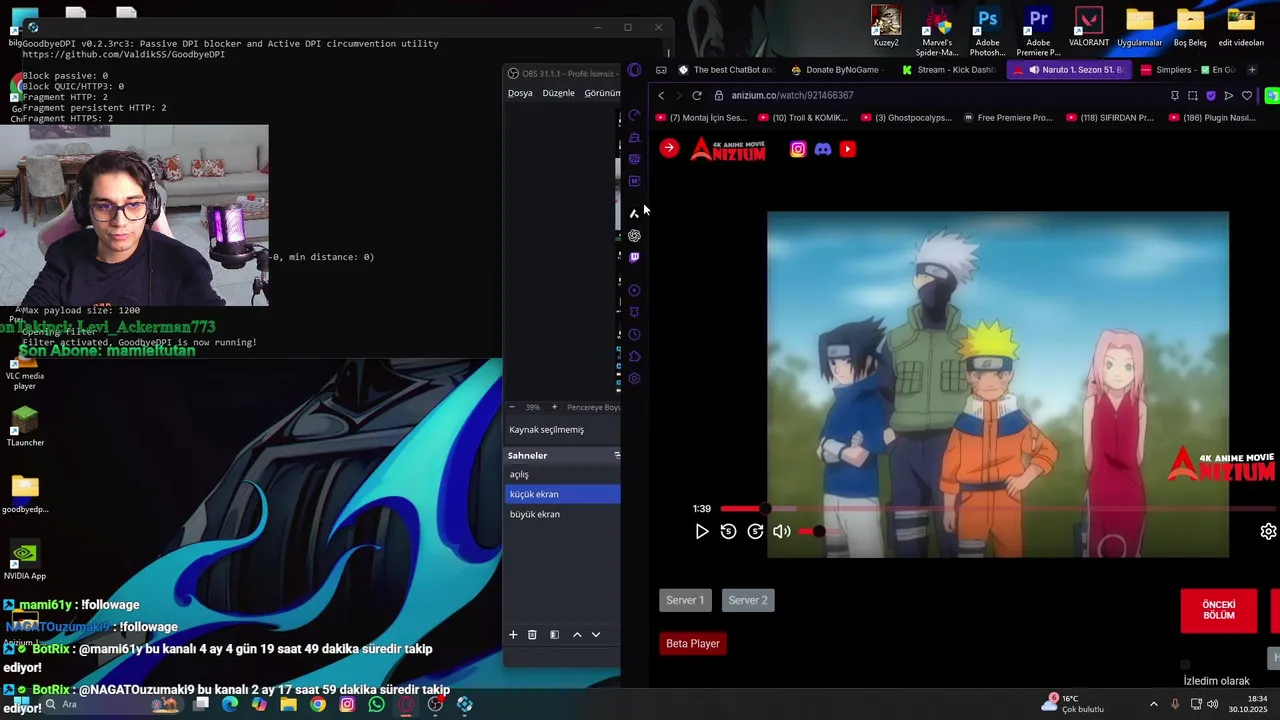This screenshot has height=720, width=1280.
Task: Open the Opera sidebar settings gear
Action: tap(634, 379)
